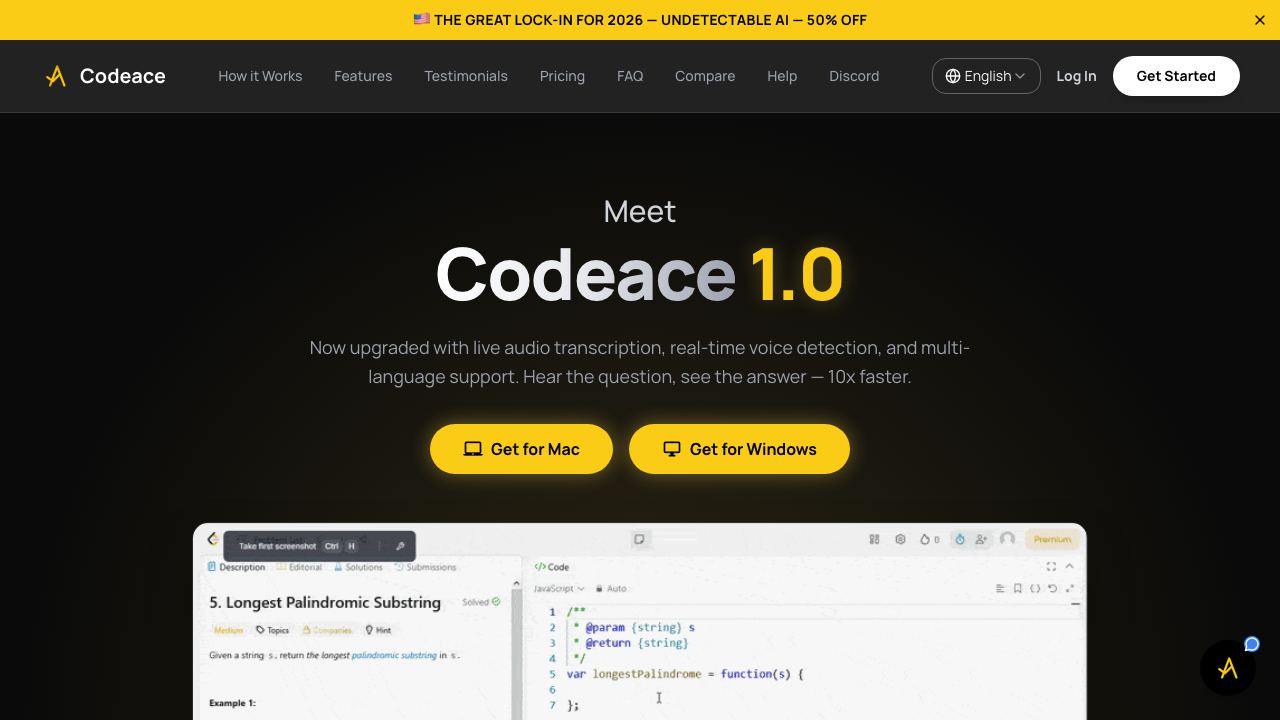Click the Premium badge in demo
This screenshot has height=720, width=1280.
pos(1052,539)
